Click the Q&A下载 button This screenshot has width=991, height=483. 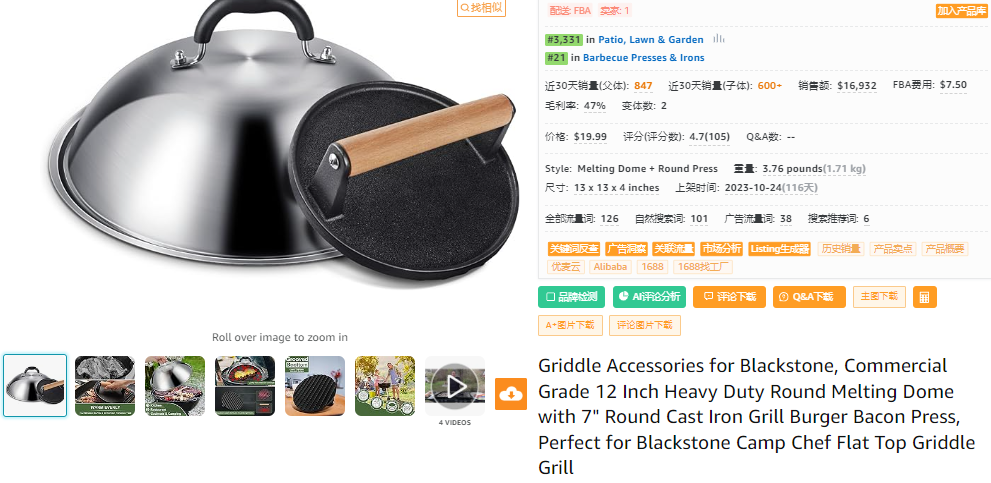coord(809,297)
